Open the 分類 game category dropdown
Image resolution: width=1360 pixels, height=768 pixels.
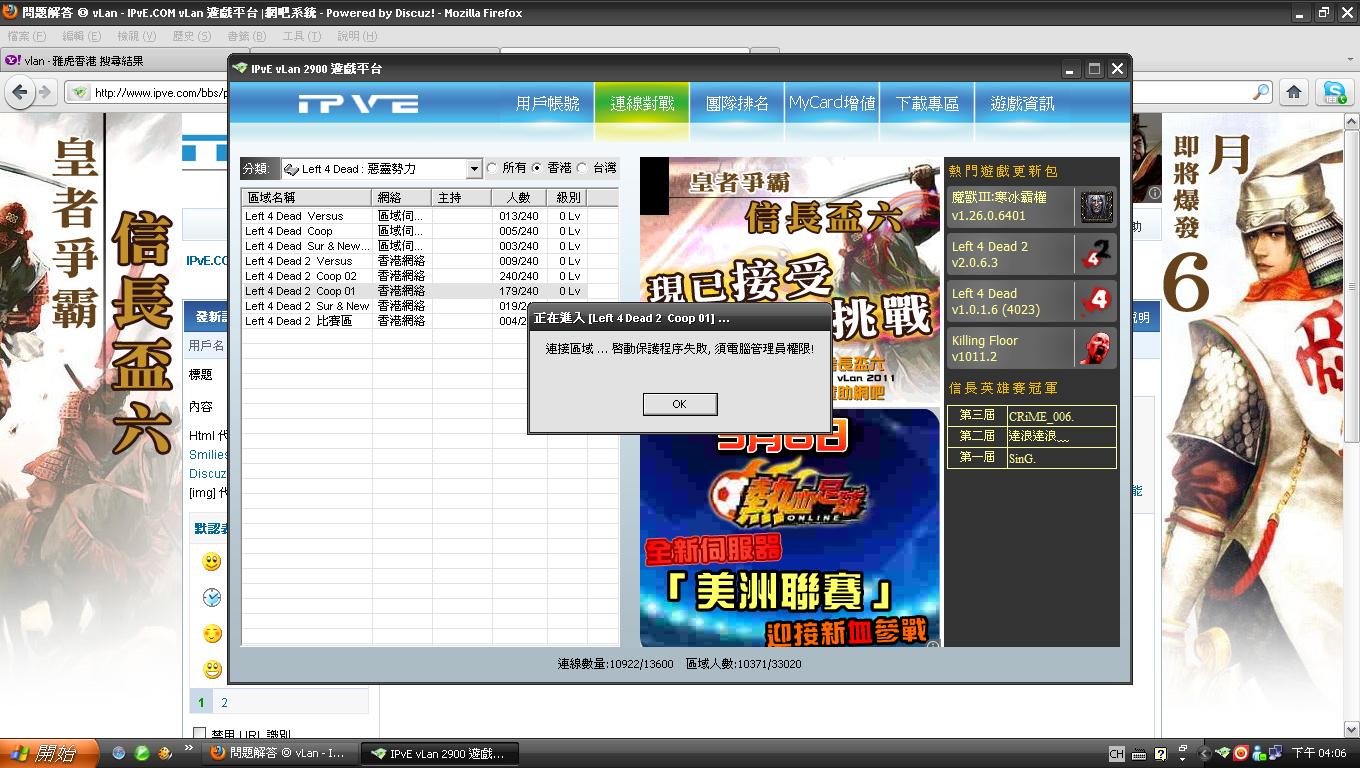[x=475, y=170]
